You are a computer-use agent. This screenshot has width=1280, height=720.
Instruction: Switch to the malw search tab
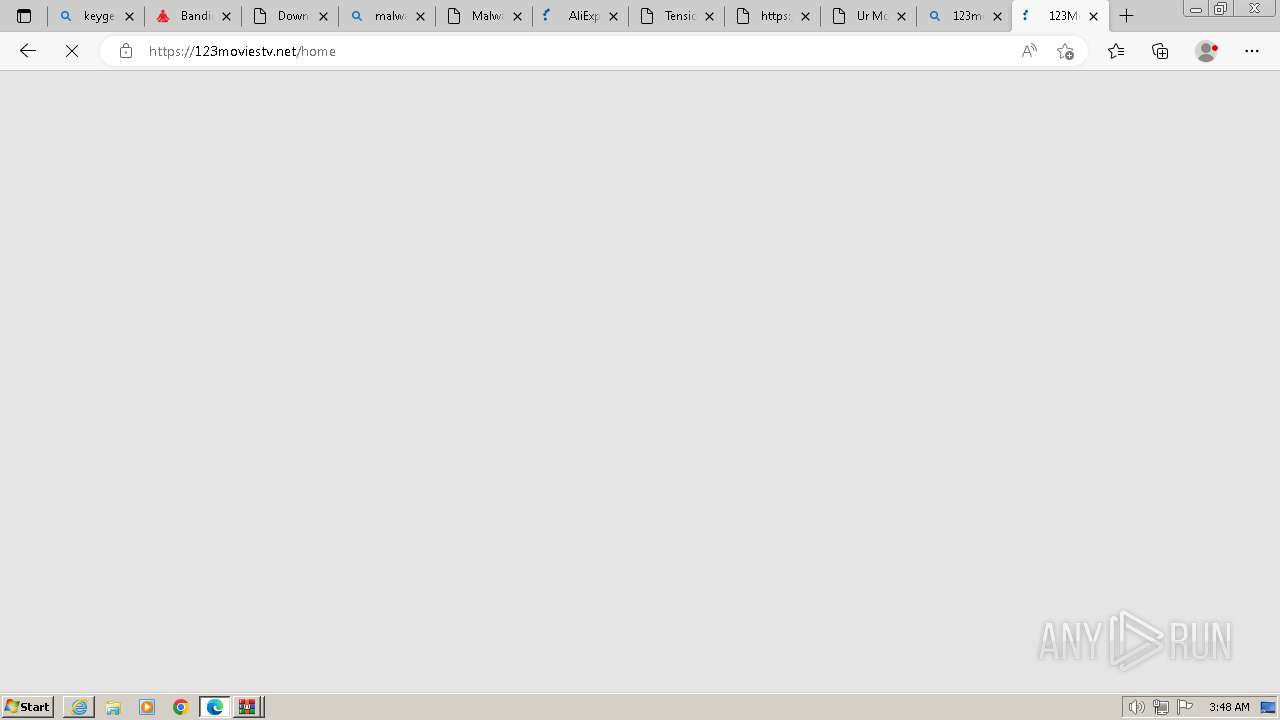(386, 16)
